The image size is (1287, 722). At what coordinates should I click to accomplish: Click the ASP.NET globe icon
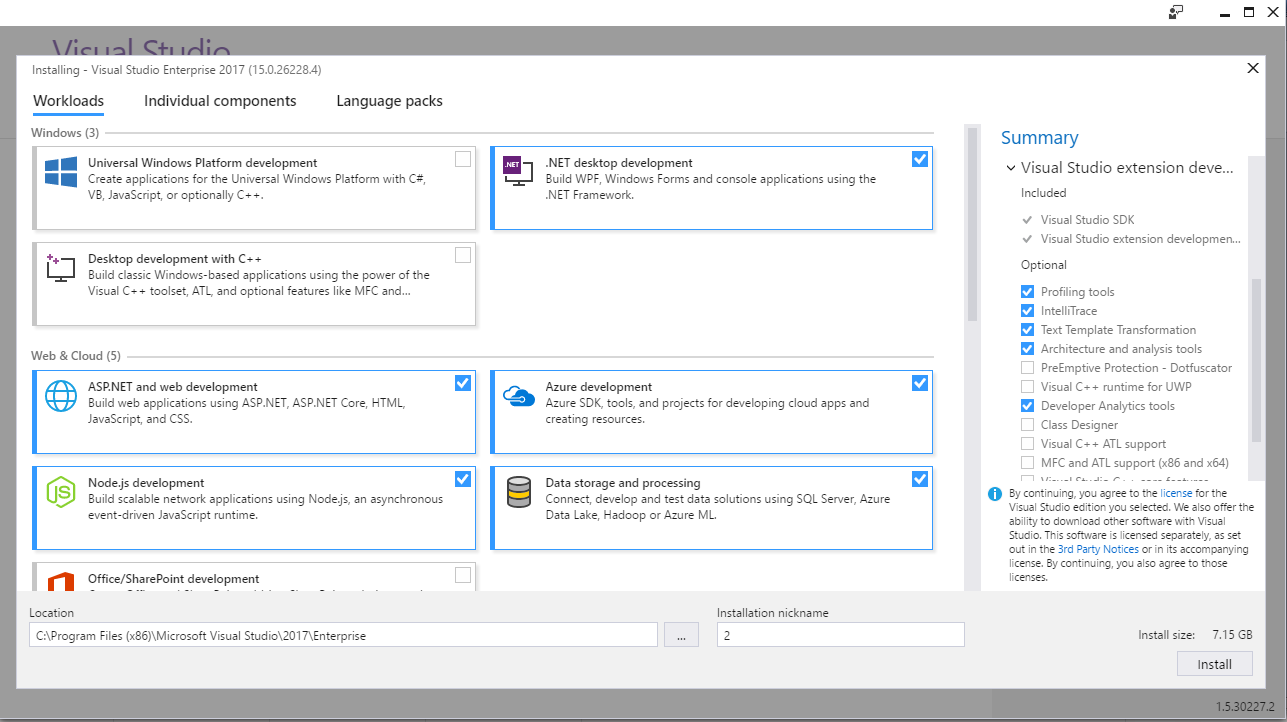pyautogui.click(x=61, y=395)
